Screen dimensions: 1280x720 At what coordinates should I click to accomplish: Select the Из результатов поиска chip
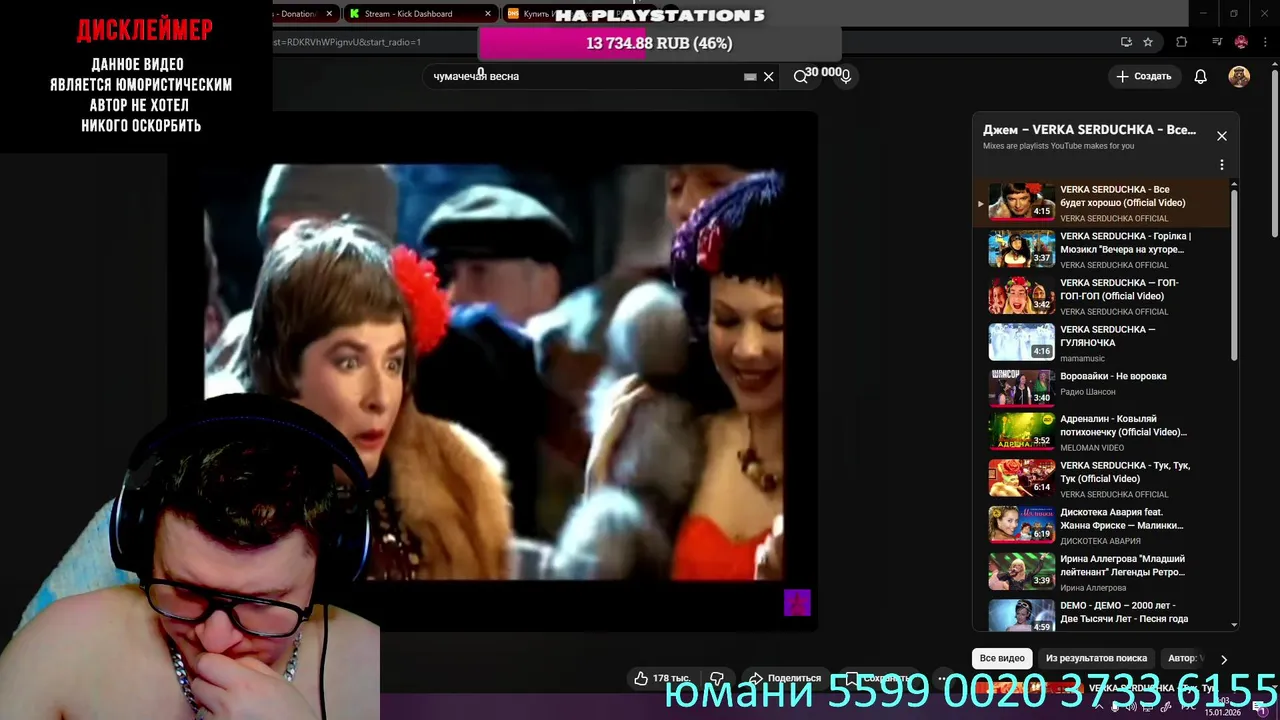pos(1096,658)
